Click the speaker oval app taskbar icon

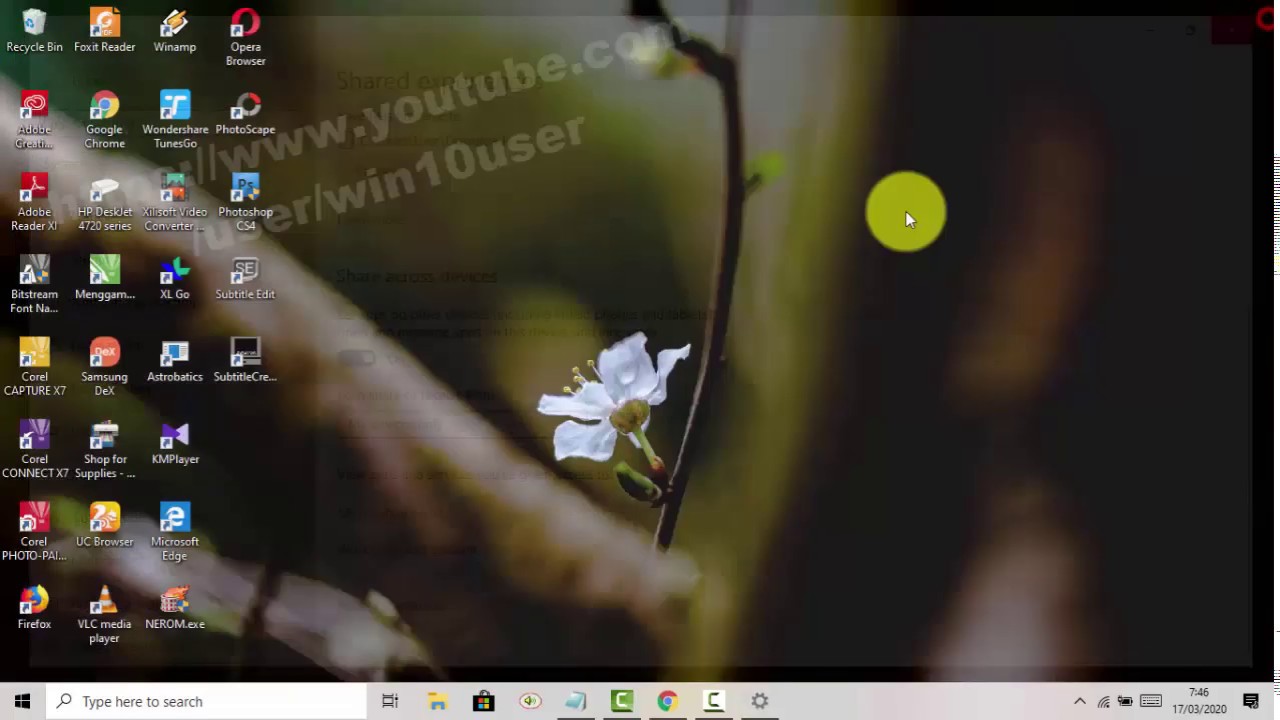[530, 701]
